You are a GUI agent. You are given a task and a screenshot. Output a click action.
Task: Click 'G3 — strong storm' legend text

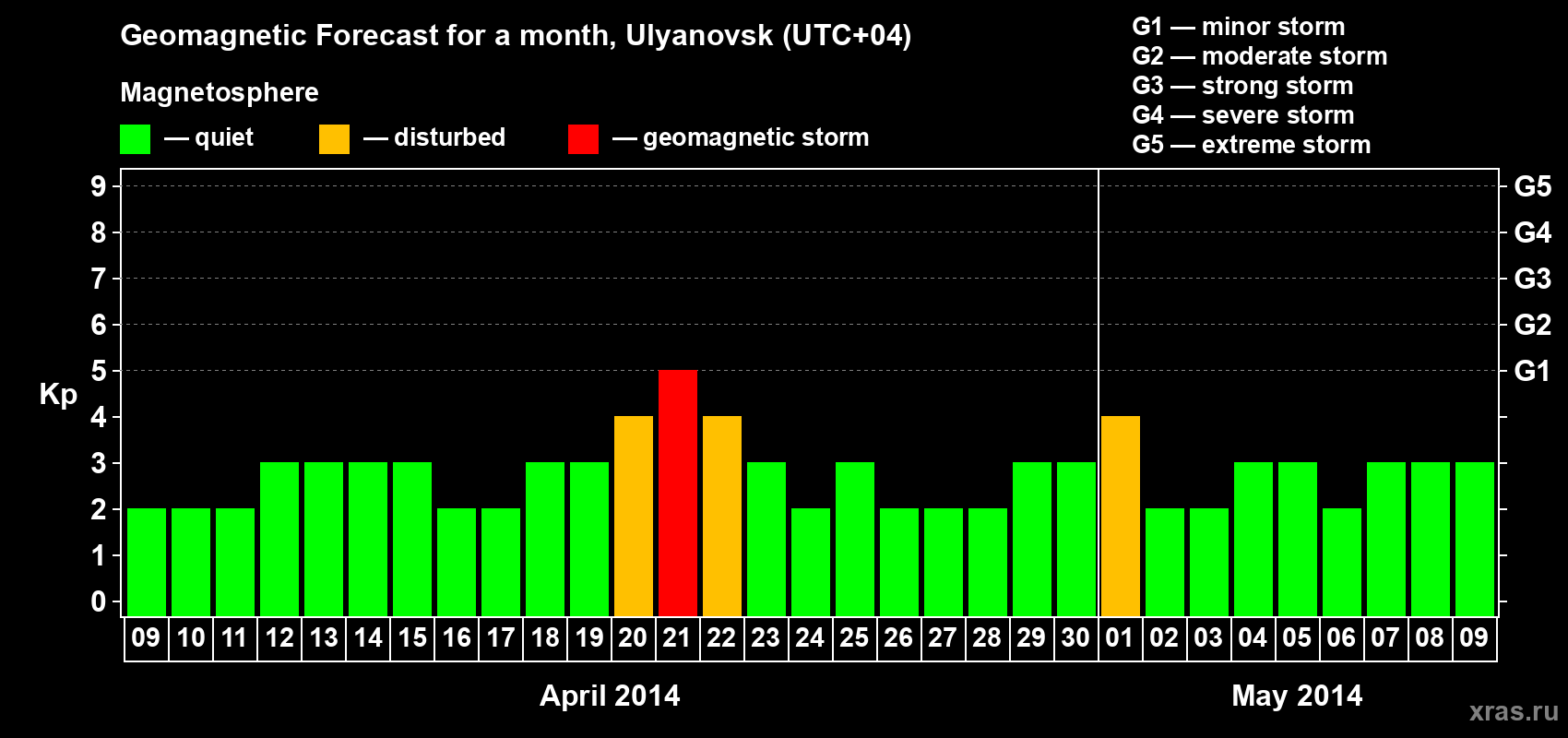pyautogui.click(x=1242, y=86)
